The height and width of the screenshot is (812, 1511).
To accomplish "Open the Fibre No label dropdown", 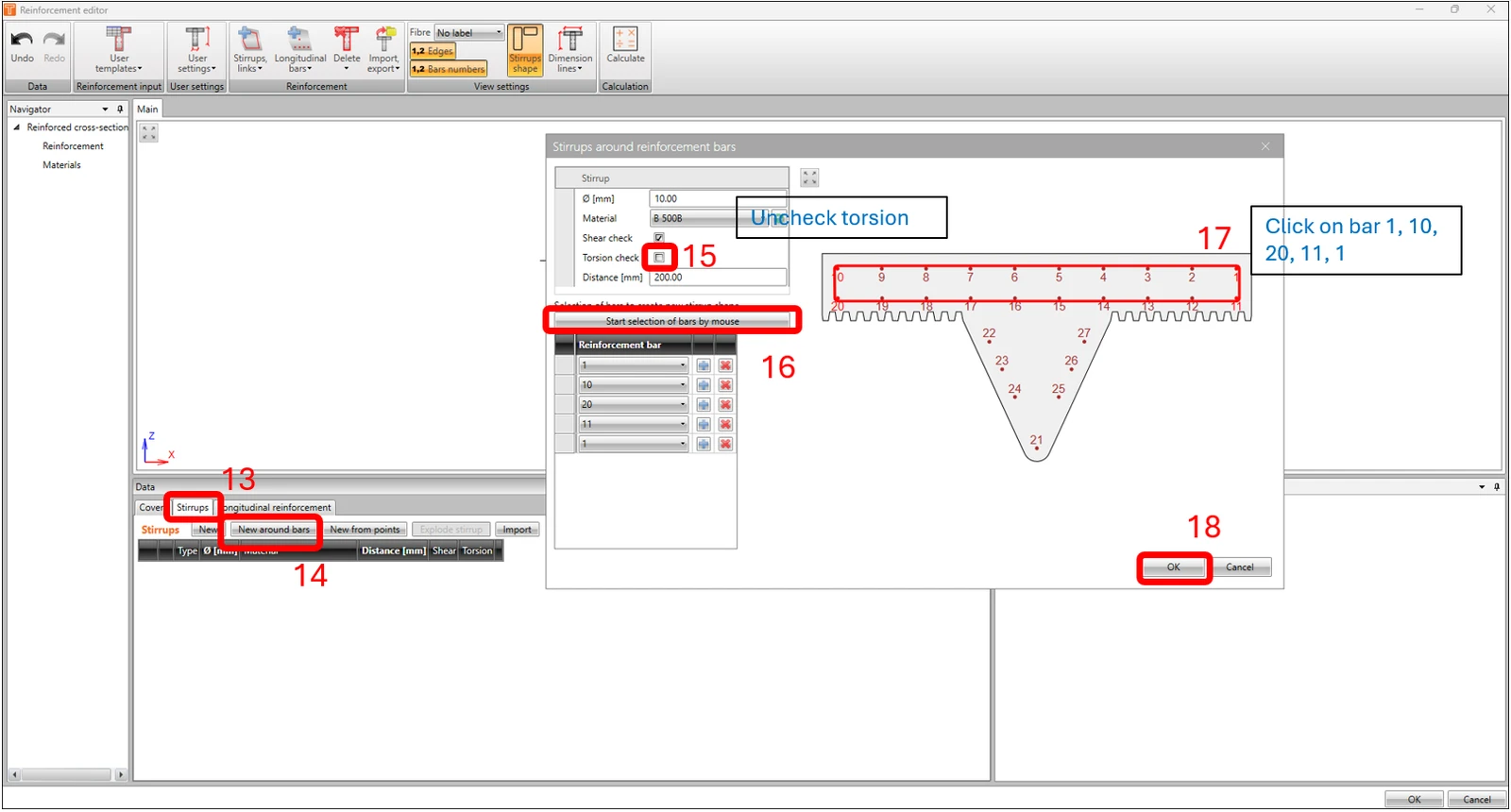I will click(469, 33).
